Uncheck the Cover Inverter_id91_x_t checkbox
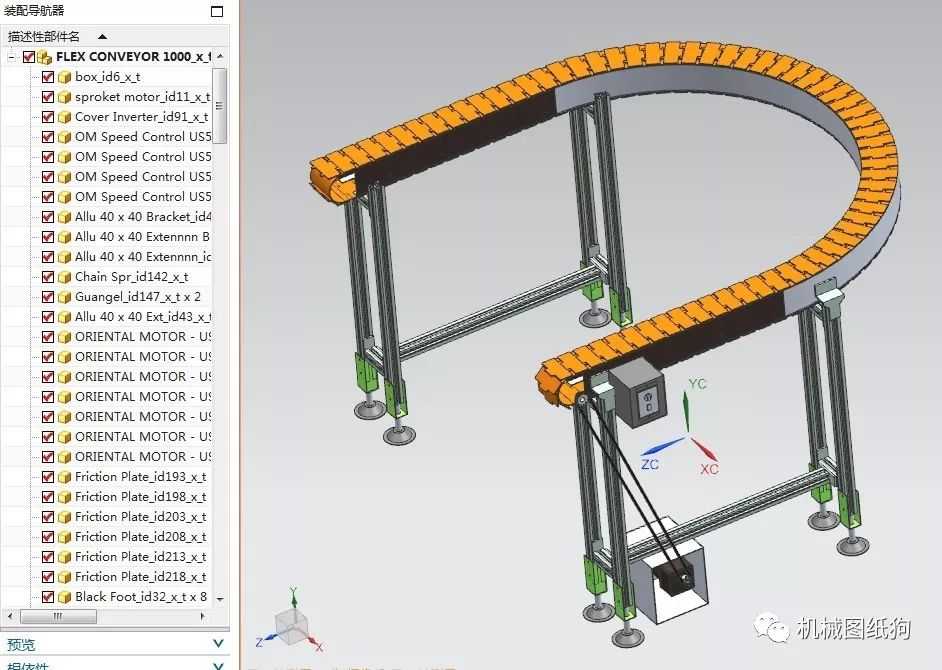Screen dimensions: 942x670 click(48, 117)
